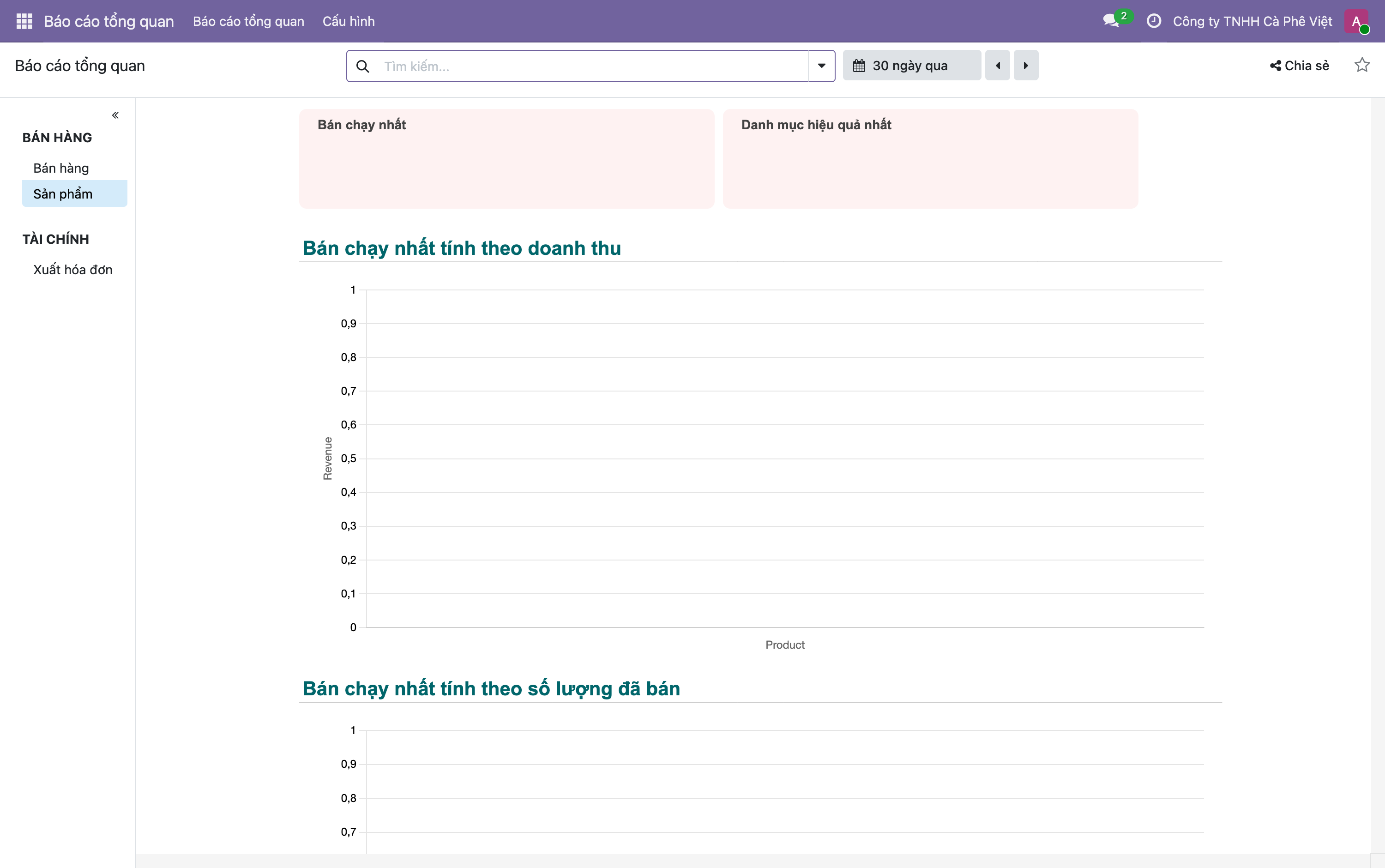Go to next date period
This screenshot has width=1385, height=868.
[x=1026, y=66]
